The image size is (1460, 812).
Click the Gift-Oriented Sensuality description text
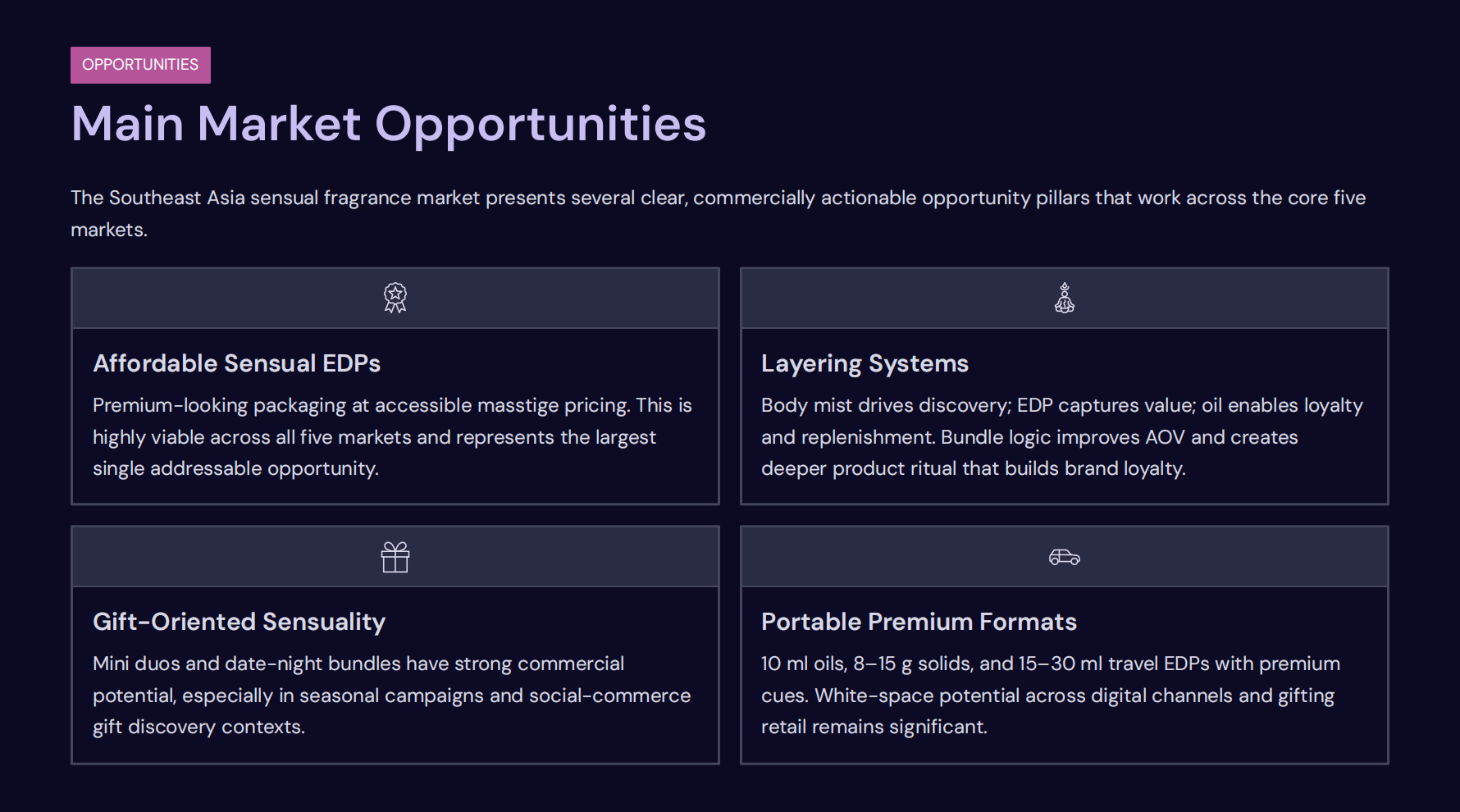[x=391, y=696]
